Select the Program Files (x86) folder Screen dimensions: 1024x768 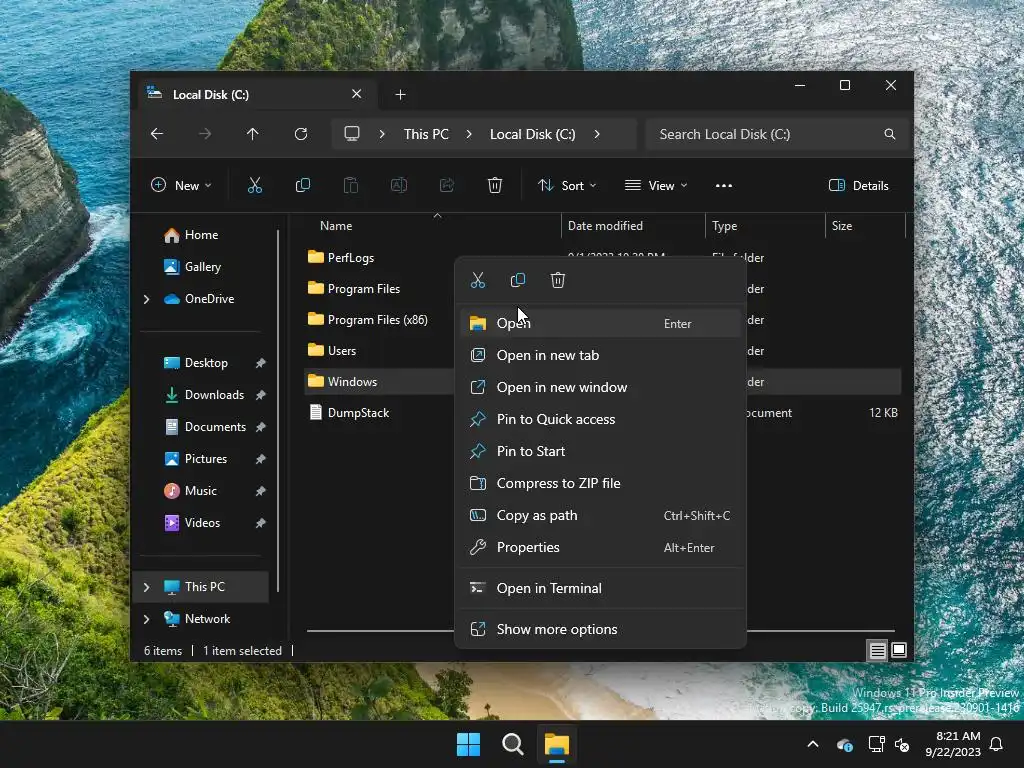click(x=378, y=320)
